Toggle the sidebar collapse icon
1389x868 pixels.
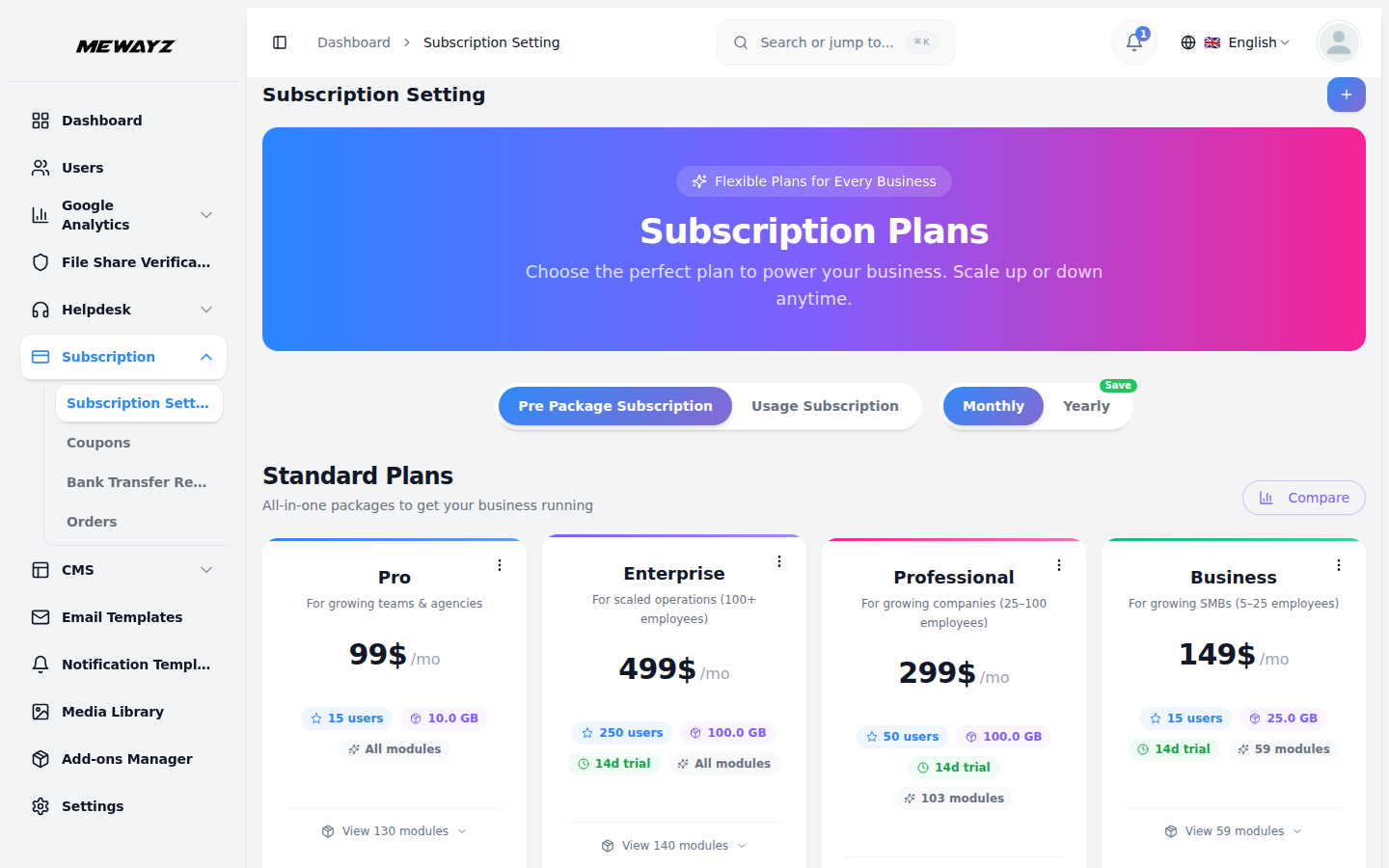click(x=280, y=42)
